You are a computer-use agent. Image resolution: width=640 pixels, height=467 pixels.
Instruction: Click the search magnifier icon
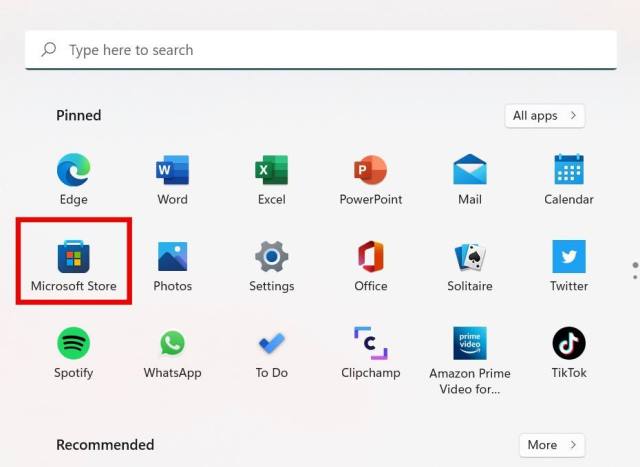click(49, 50)
